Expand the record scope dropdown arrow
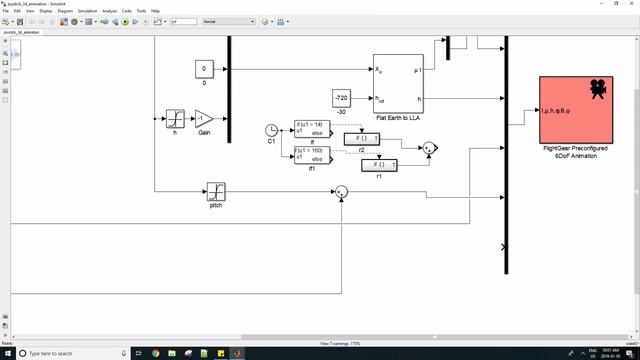This screenshot has width=640, height=360. pyautogui.click(x=165, y=22)
